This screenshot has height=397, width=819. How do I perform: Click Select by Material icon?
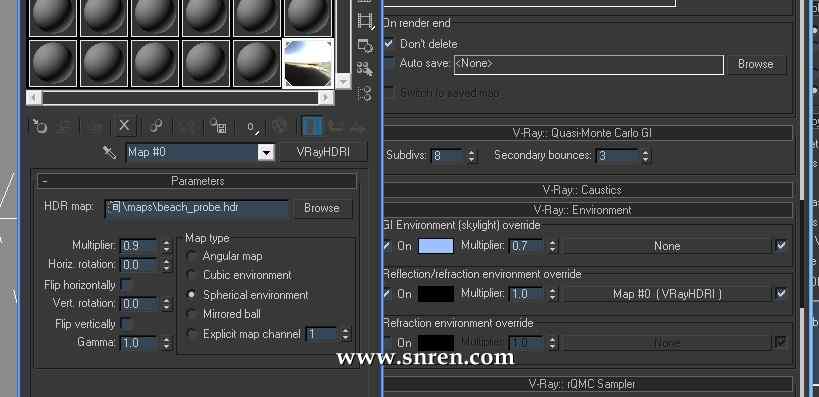pyautogui.click(x=365, y=69)
